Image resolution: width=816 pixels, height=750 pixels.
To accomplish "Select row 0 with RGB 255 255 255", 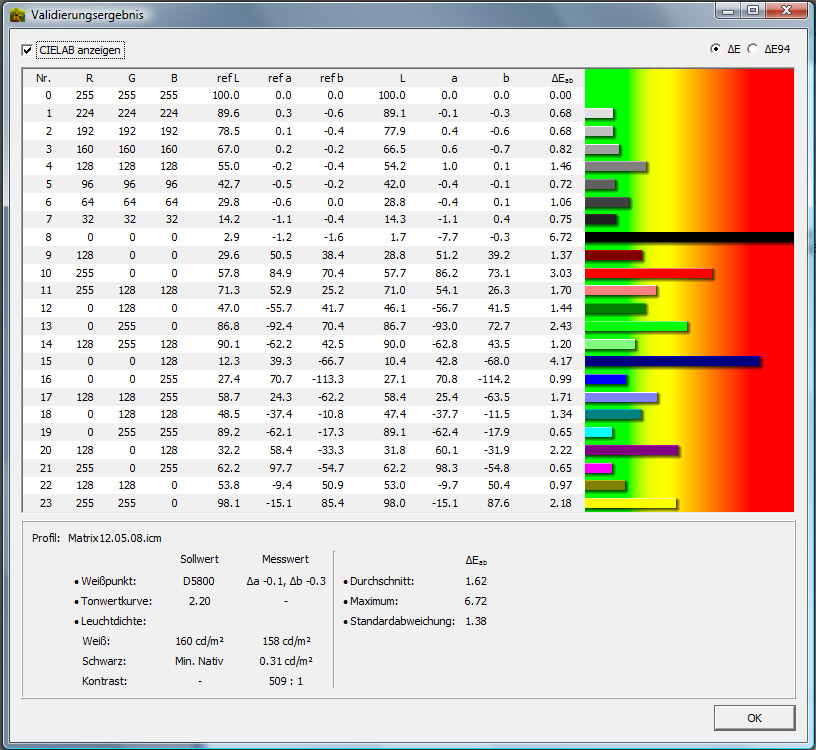I will (x=300, y=96).
